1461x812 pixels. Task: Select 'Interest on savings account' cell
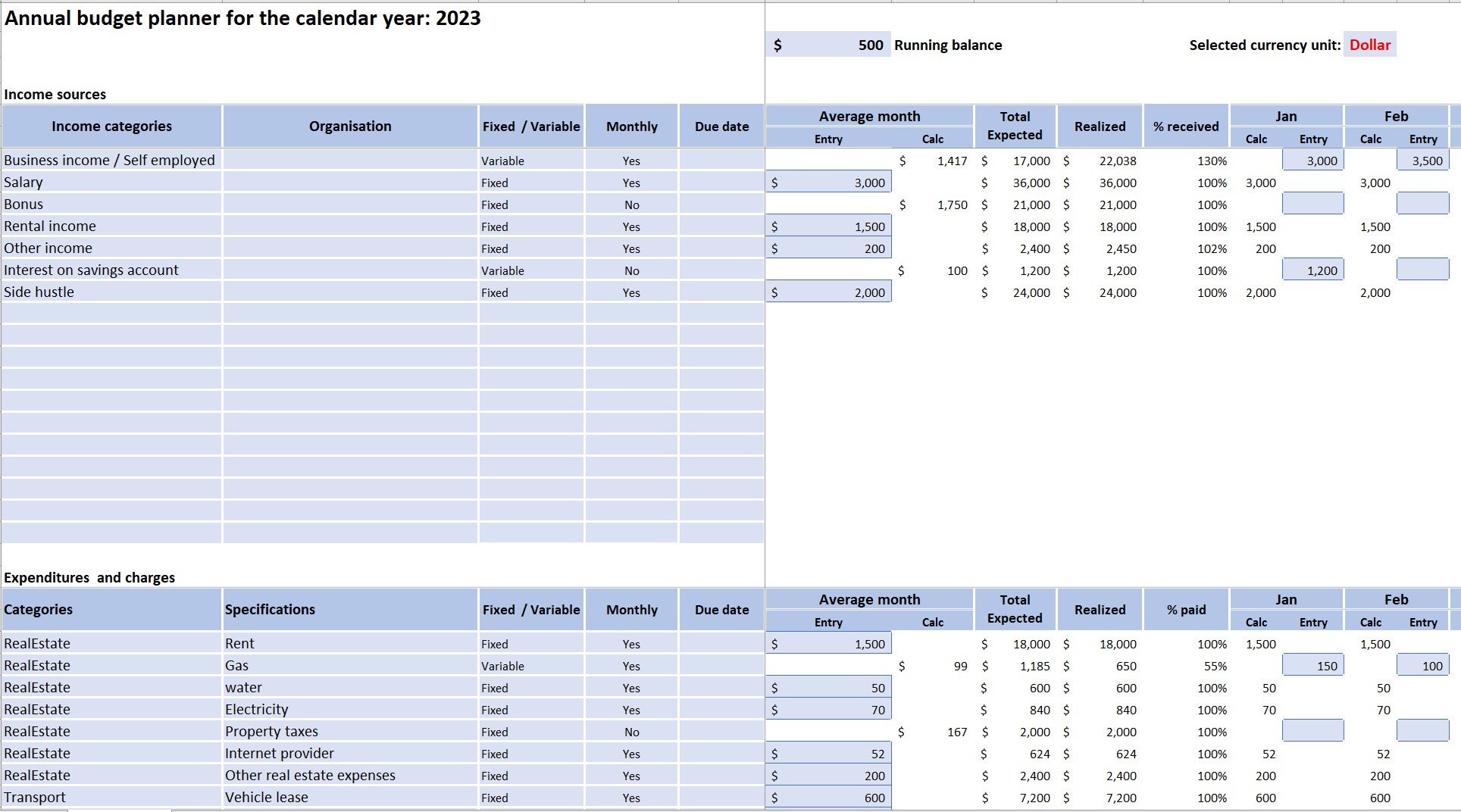[x=111, y=270]
